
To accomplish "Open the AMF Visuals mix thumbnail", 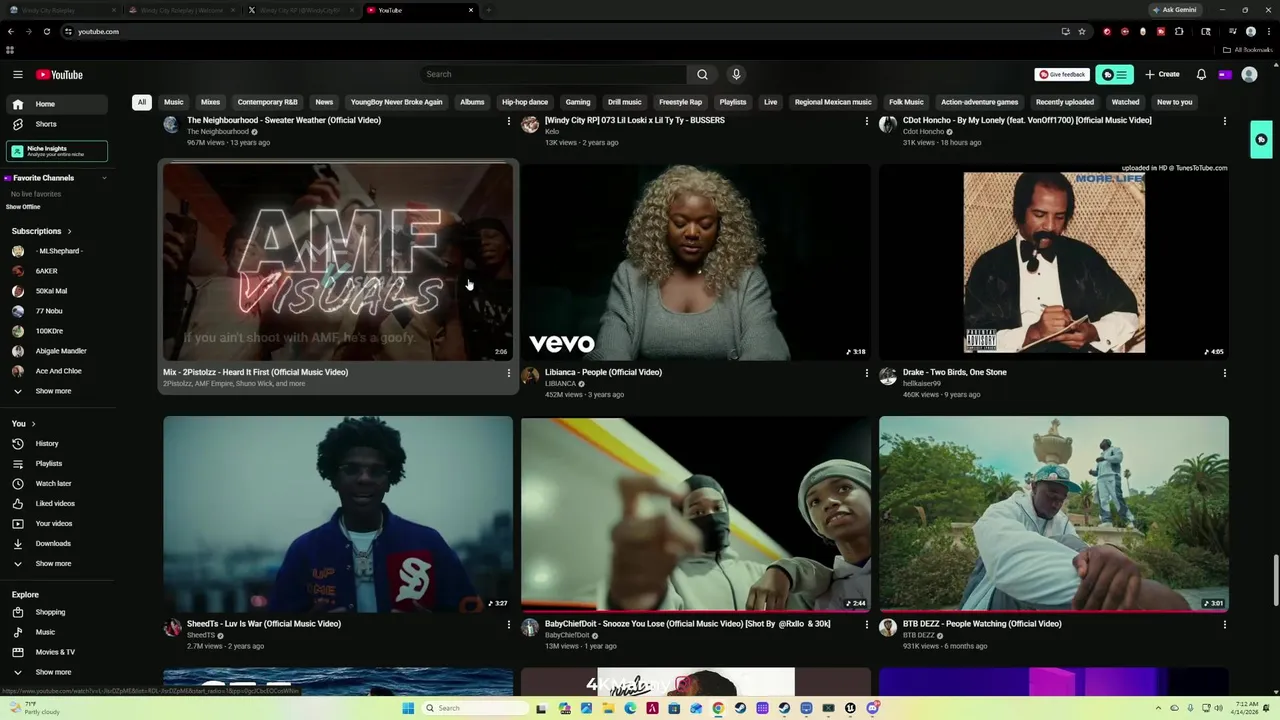I will 338,262.
